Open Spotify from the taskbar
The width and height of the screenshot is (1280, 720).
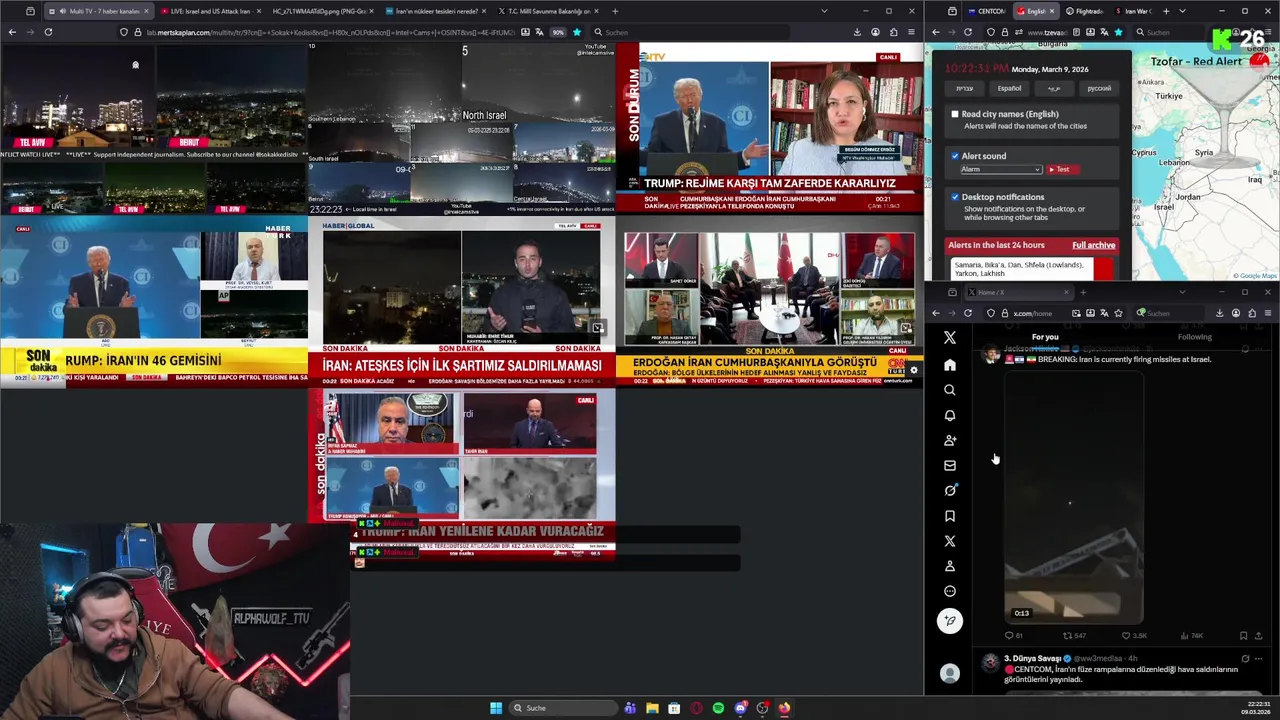pyautogui.click(x=718, y=708)
